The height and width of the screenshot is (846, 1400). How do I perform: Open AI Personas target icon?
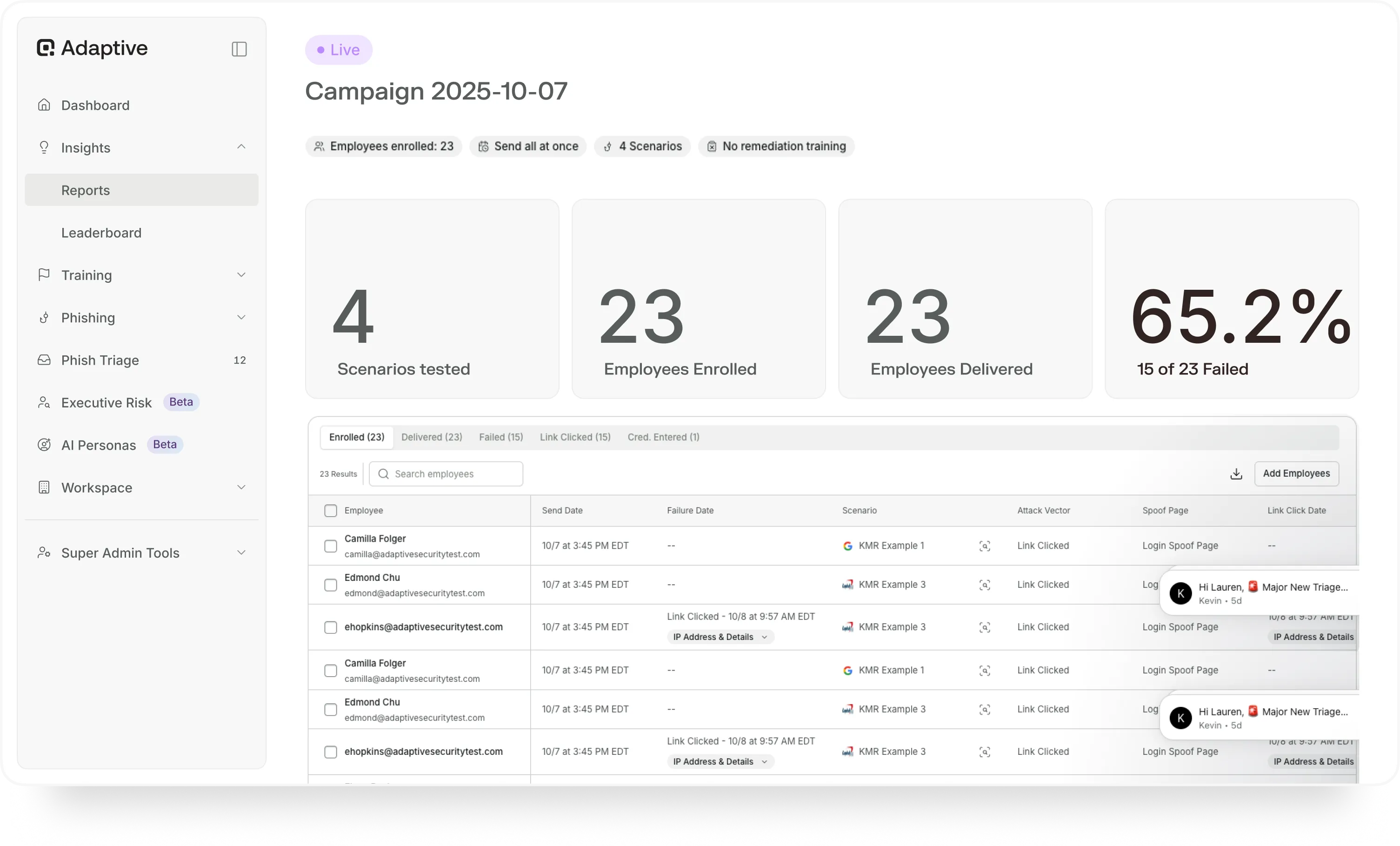point(44,445)
